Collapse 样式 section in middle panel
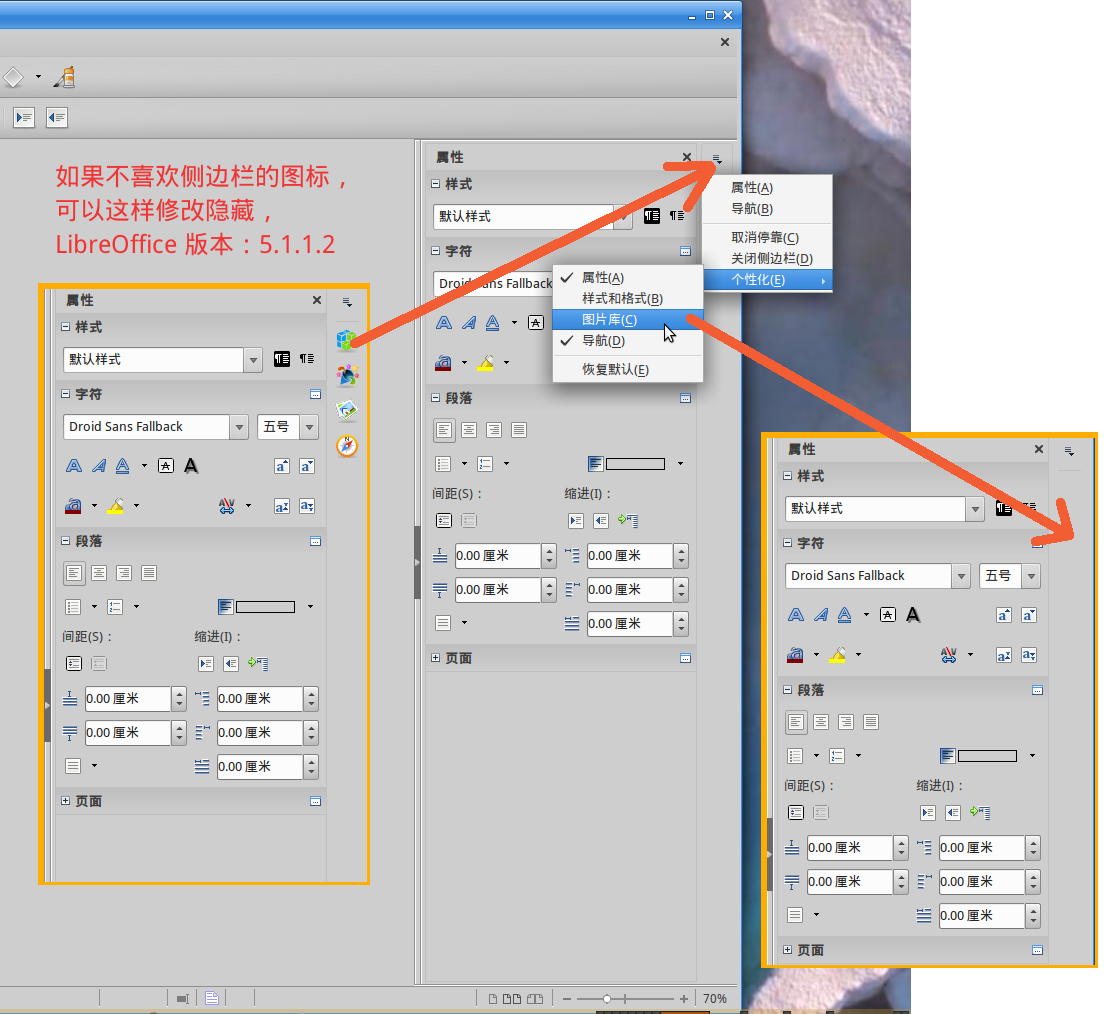1114x1014 pixels. 436,184
